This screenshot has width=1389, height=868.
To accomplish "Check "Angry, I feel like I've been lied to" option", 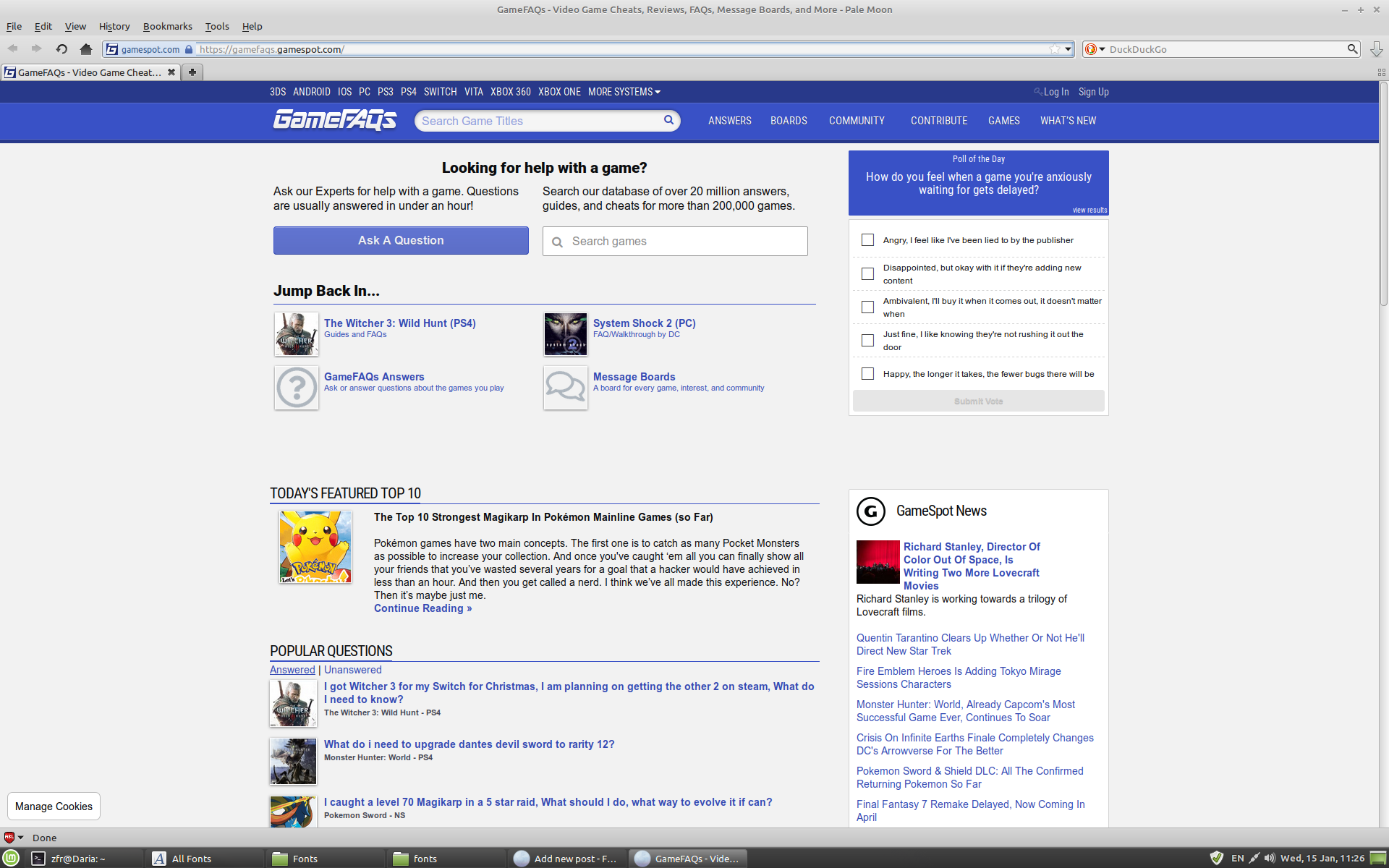I will [867, 240].
